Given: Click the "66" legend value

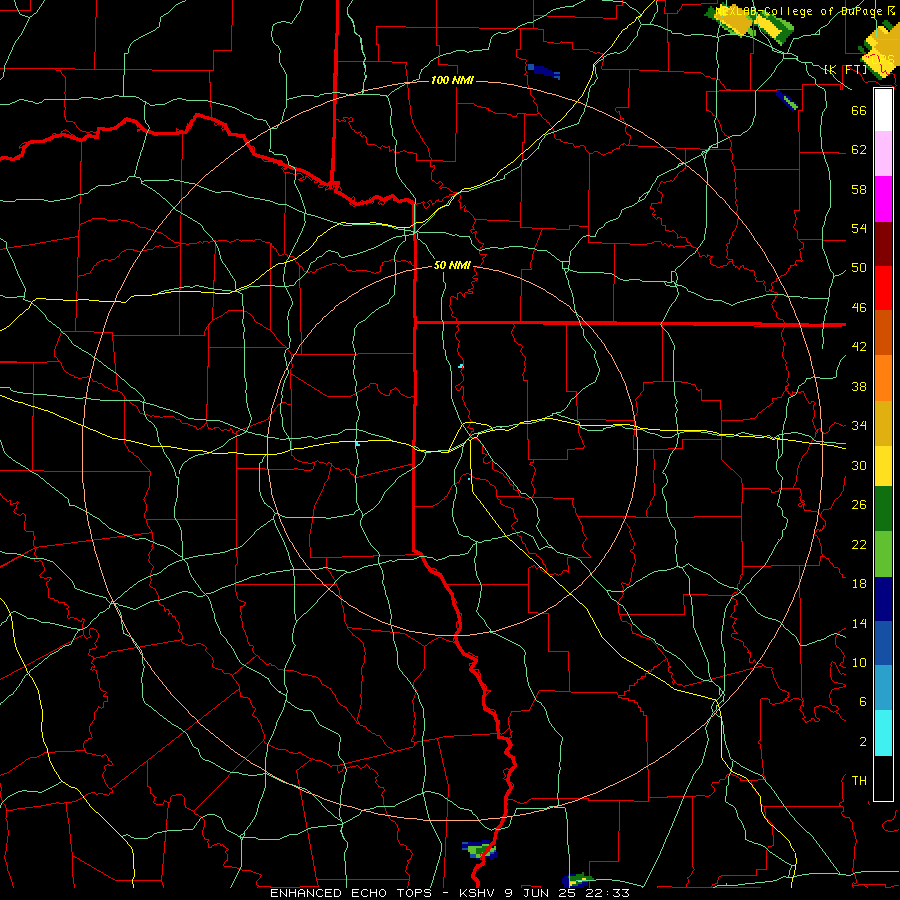Looking at the screenshot, I should click(859, 110).
